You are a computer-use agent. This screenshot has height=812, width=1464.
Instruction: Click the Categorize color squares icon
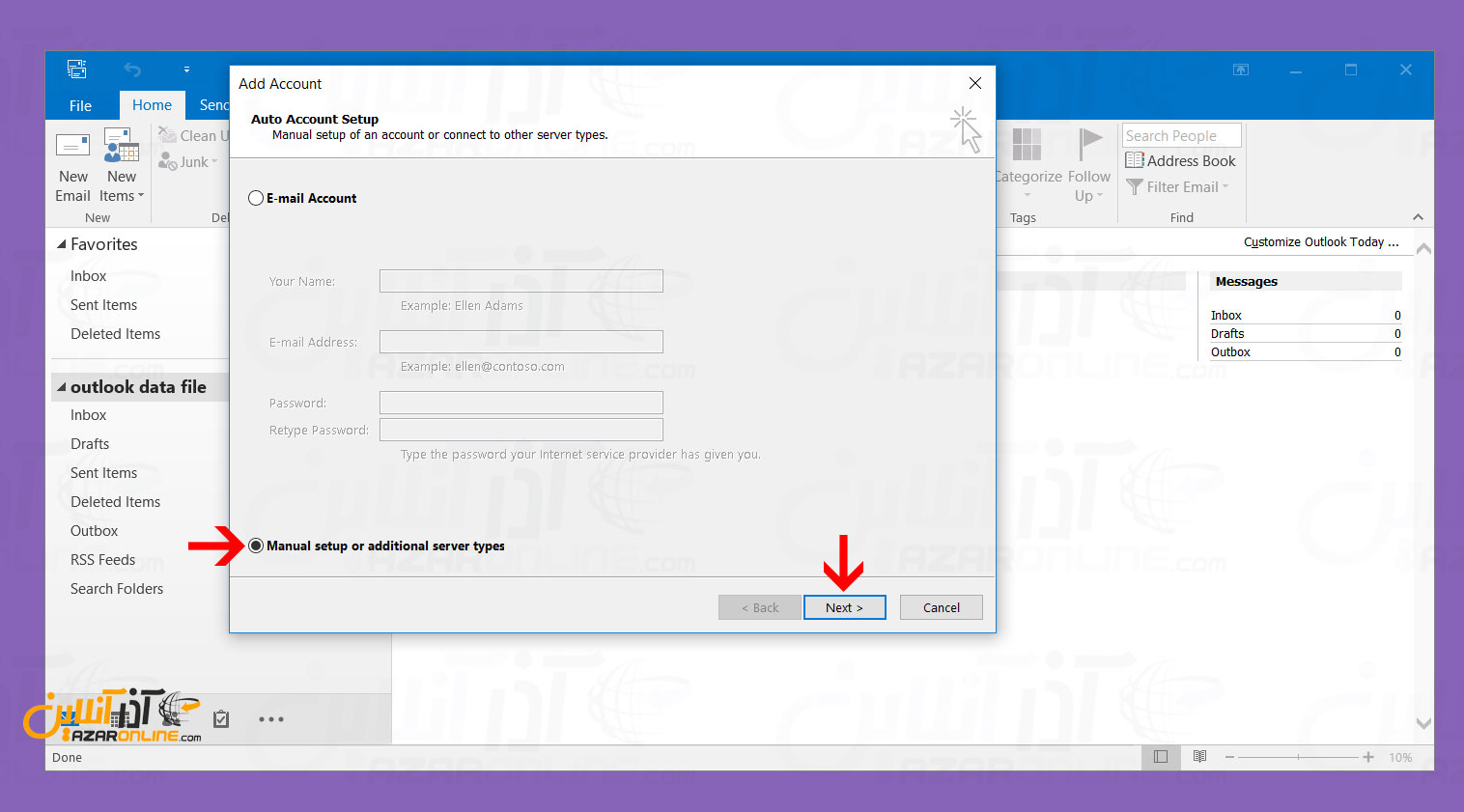[1026, 145]
